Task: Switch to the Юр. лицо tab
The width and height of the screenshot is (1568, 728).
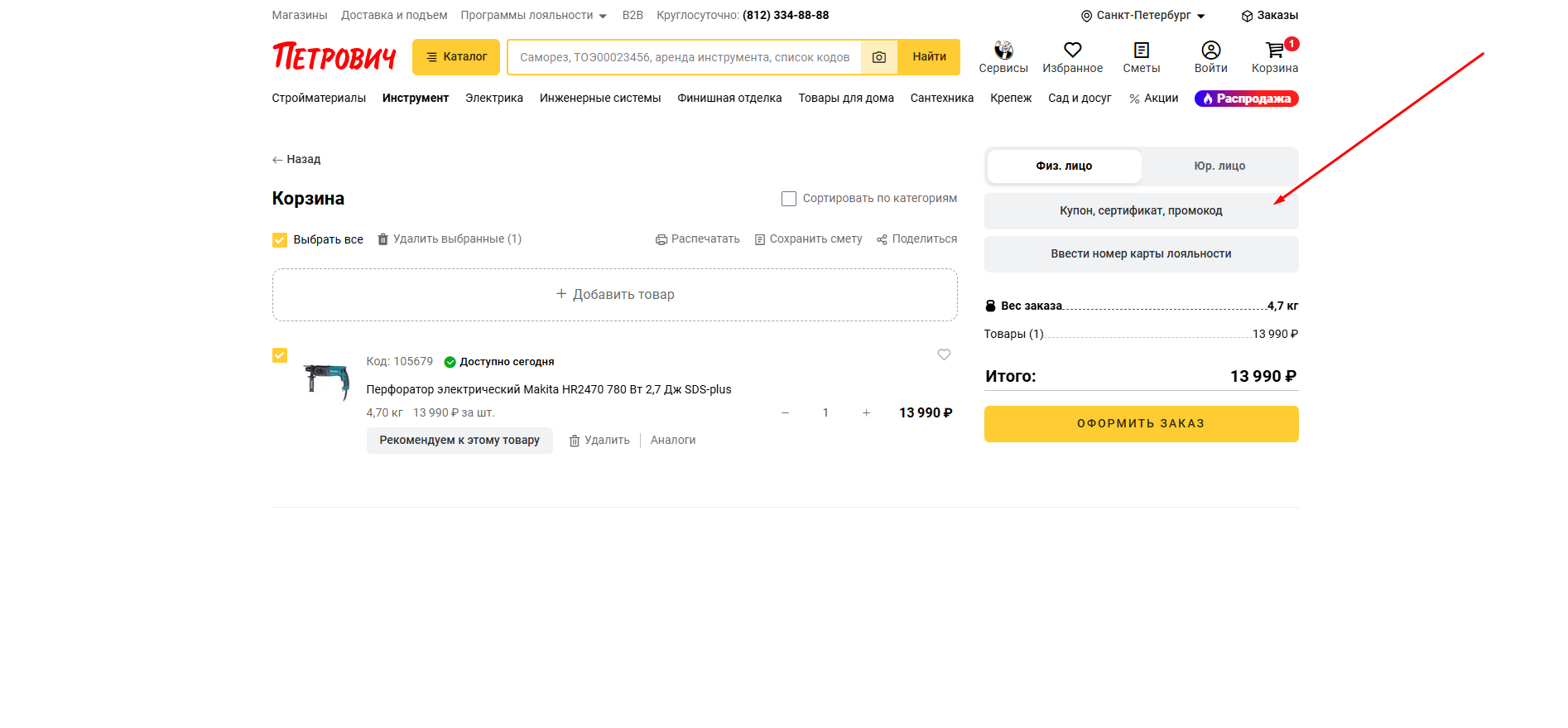Action: (1219, 166)
